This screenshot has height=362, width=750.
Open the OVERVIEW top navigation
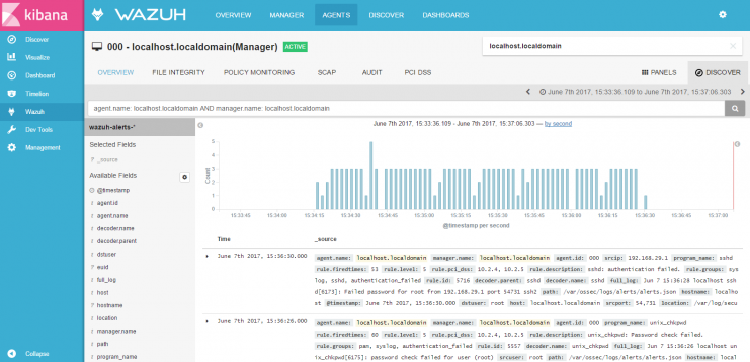coord(233,15)
